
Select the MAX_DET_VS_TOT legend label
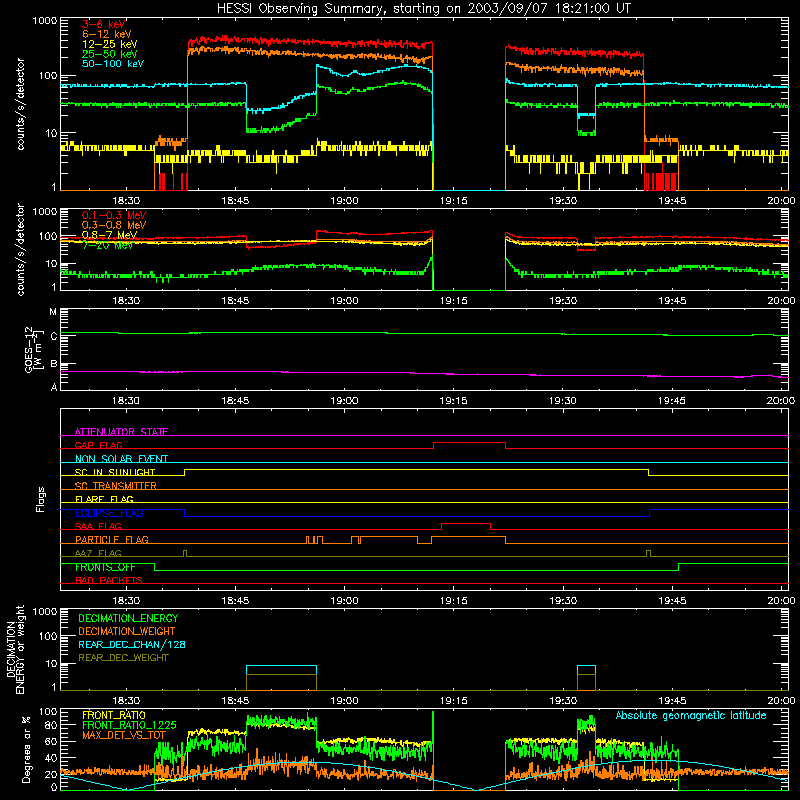tap(123, 735)
